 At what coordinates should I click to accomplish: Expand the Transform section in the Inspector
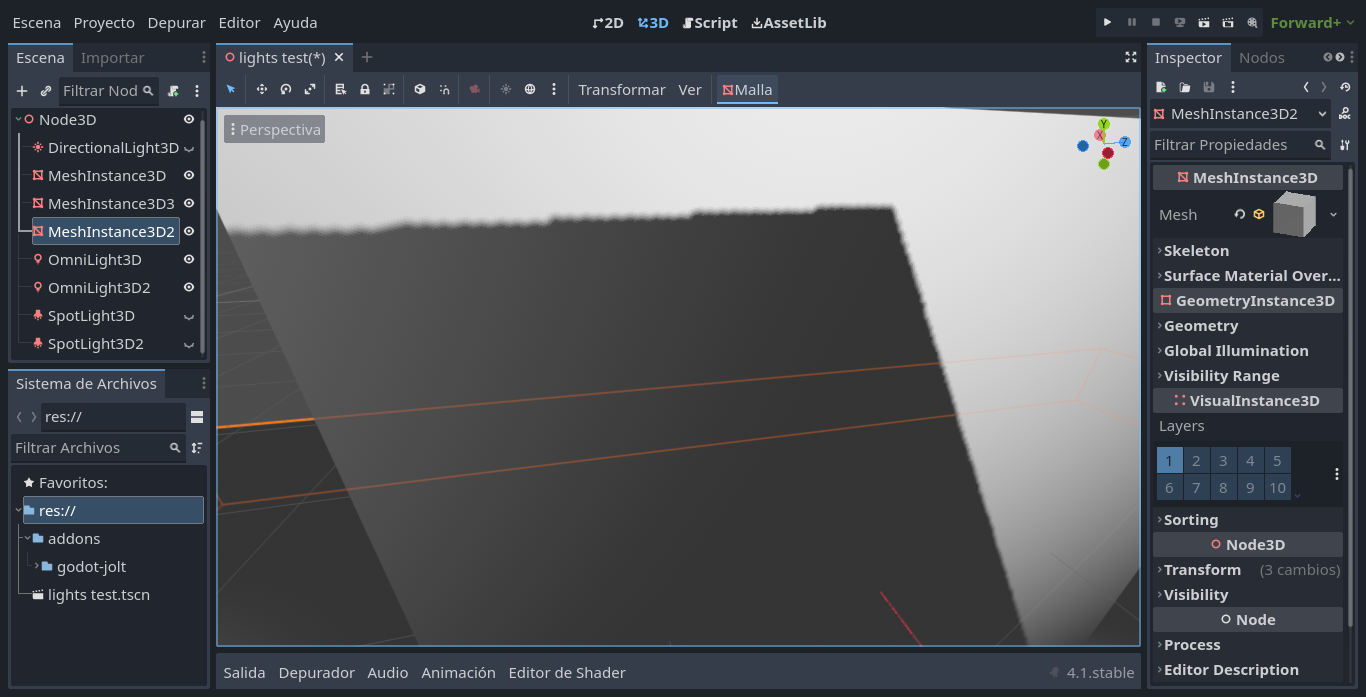tap(1159, 569)
